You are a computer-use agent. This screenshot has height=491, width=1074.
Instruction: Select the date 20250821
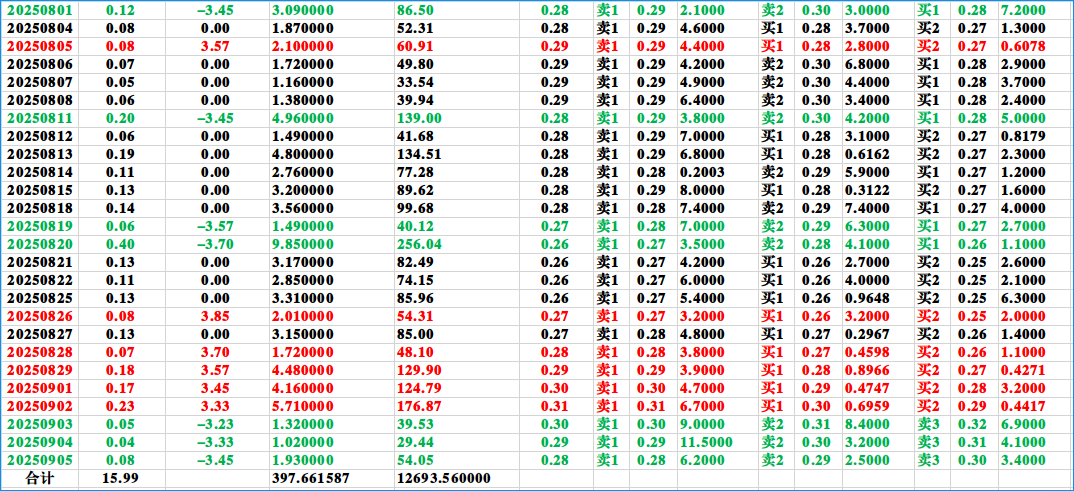(x=39, y=262)
